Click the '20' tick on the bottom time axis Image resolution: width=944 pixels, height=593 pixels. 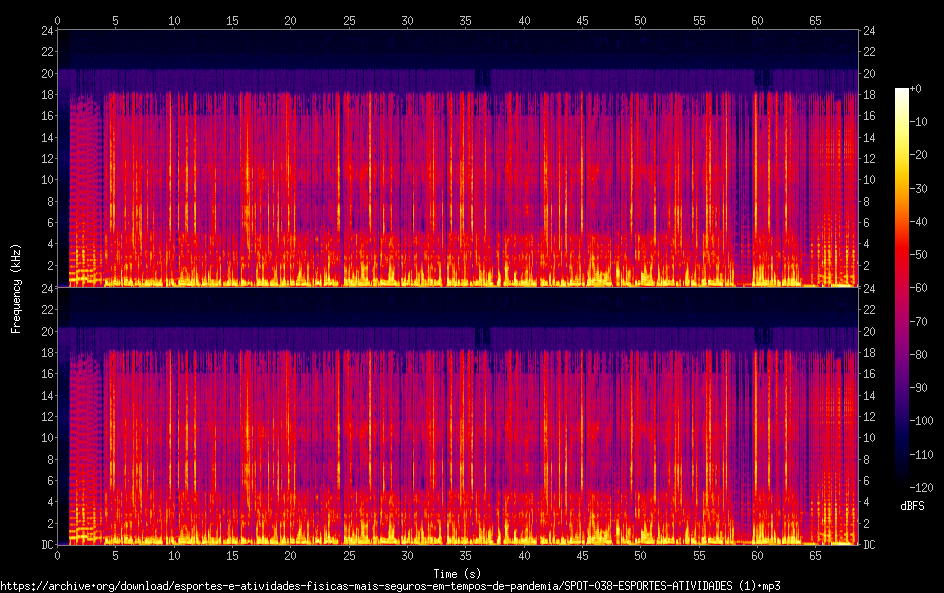290,556
